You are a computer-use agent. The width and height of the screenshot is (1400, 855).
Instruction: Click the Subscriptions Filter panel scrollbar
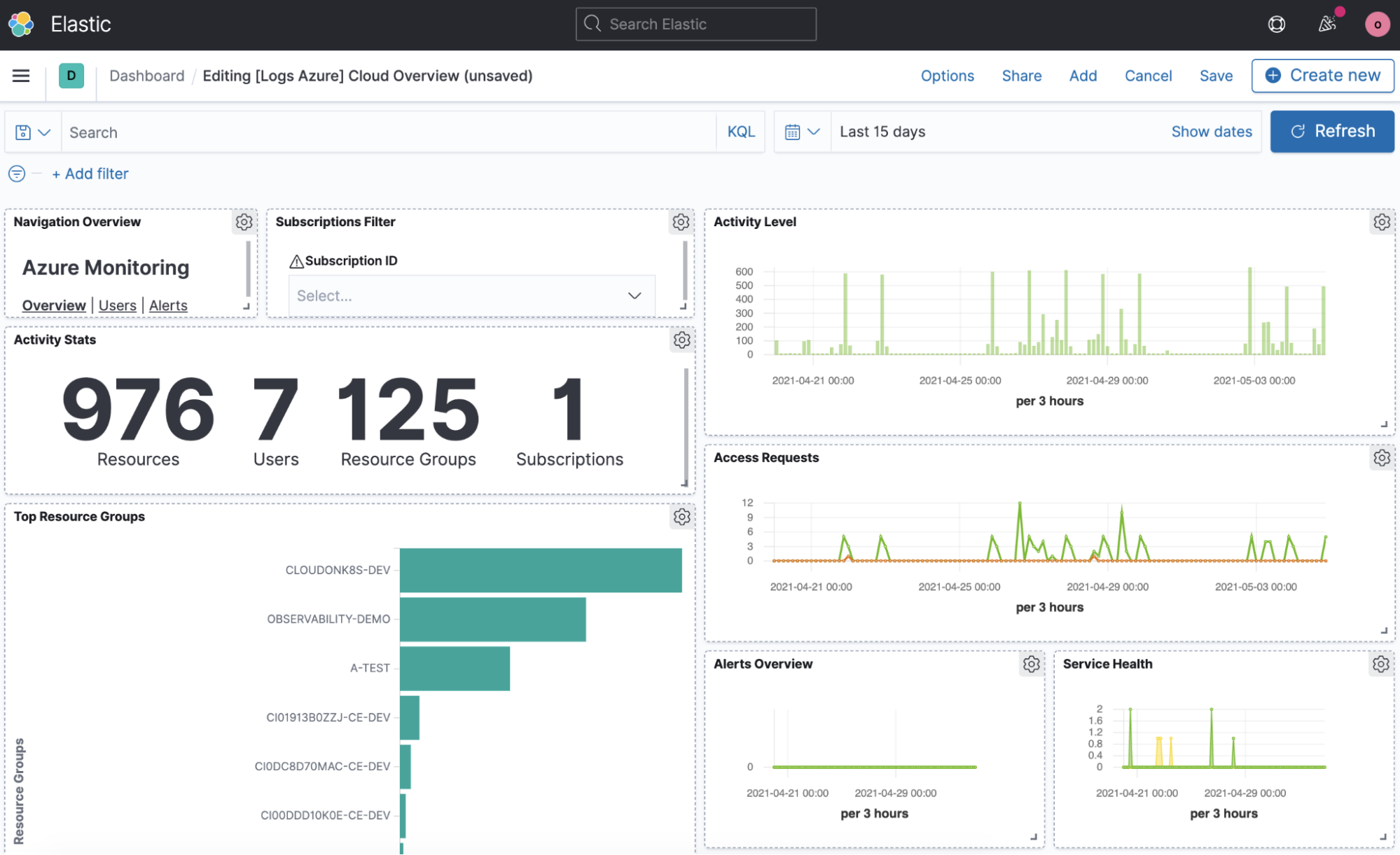[x=685, y=272]
